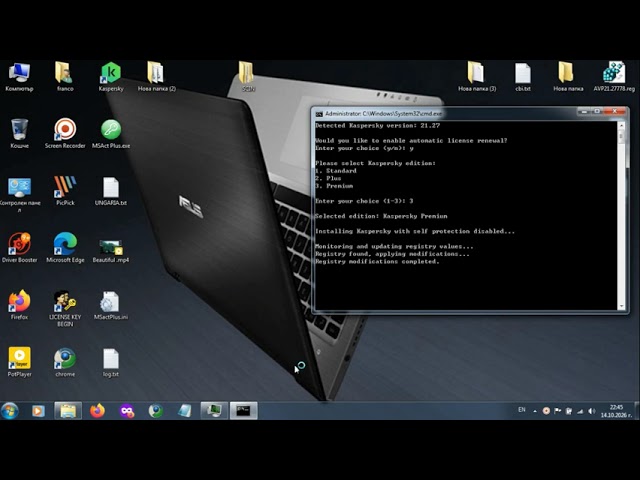
Task: Click the Show desktop strip
Action: tap(637, 411)
